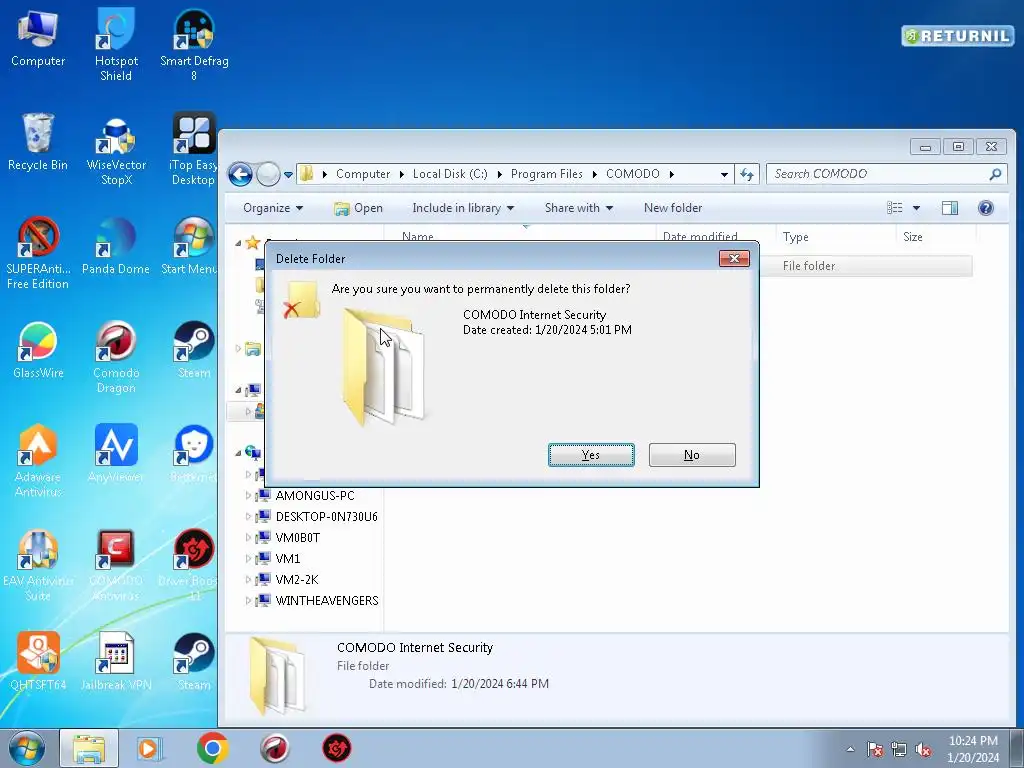Launch AnyViewer shortcut
Screen dimensions: 1024x768
click(x=116, y=454)
